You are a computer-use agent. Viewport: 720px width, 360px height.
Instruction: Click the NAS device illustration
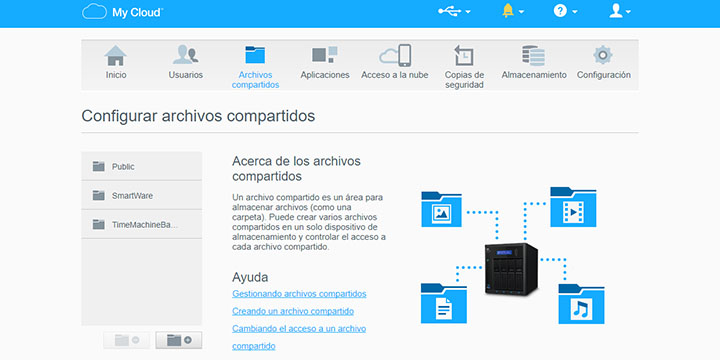click(511, 269)
